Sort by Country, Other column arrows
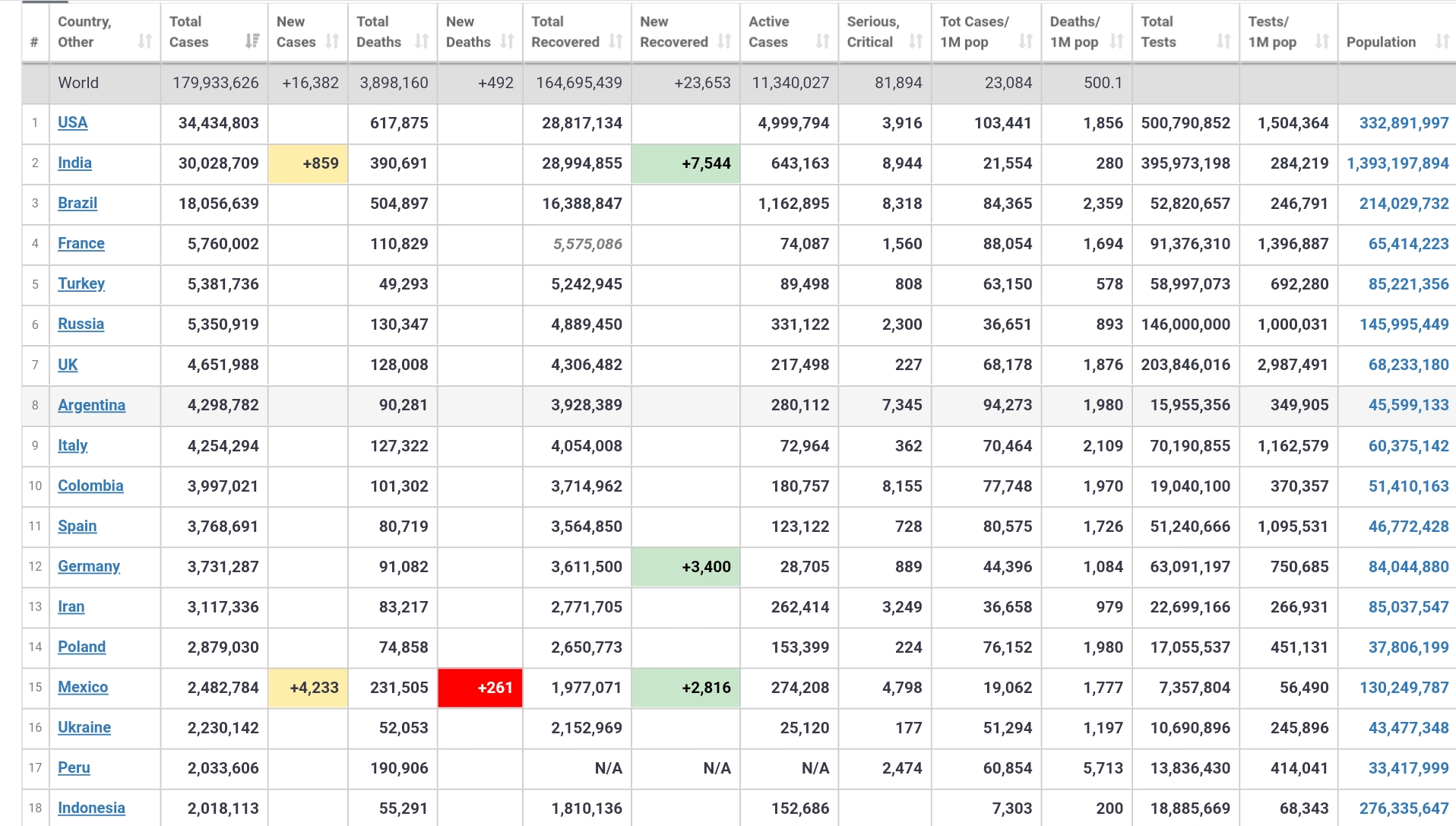The height and width of the screenshot is (826, 1456). coord(144,42)
